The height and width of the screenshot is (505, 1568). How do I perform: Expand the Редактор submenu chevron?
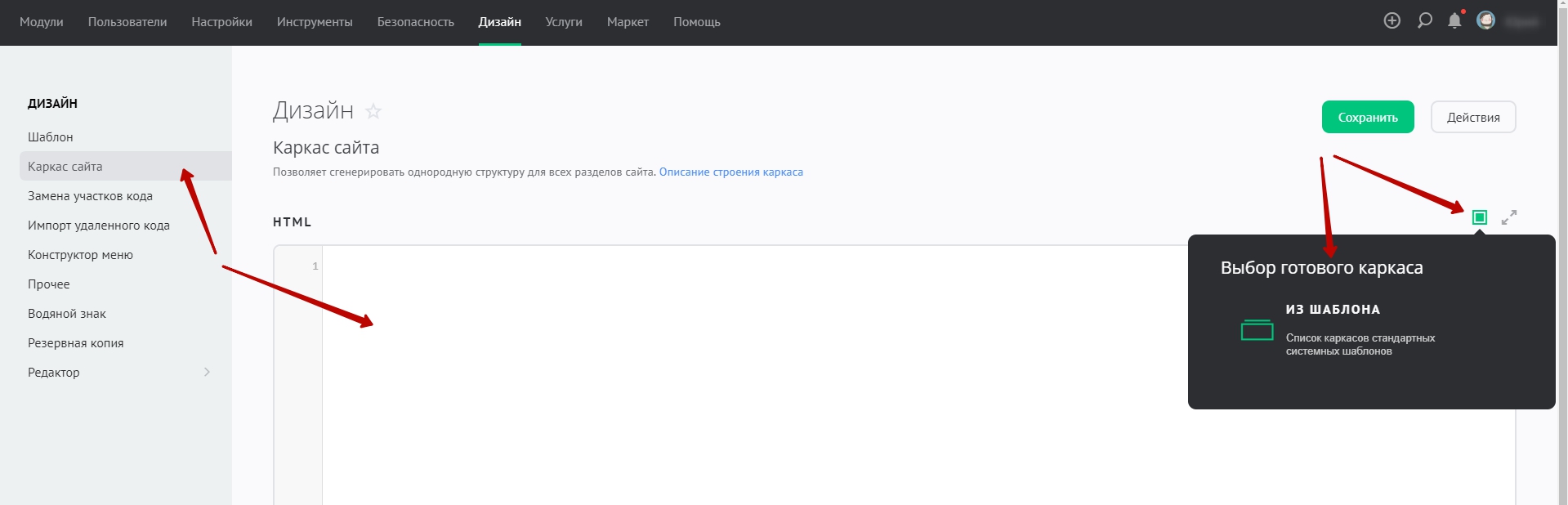pyautogui.click(x=207, y=373)
